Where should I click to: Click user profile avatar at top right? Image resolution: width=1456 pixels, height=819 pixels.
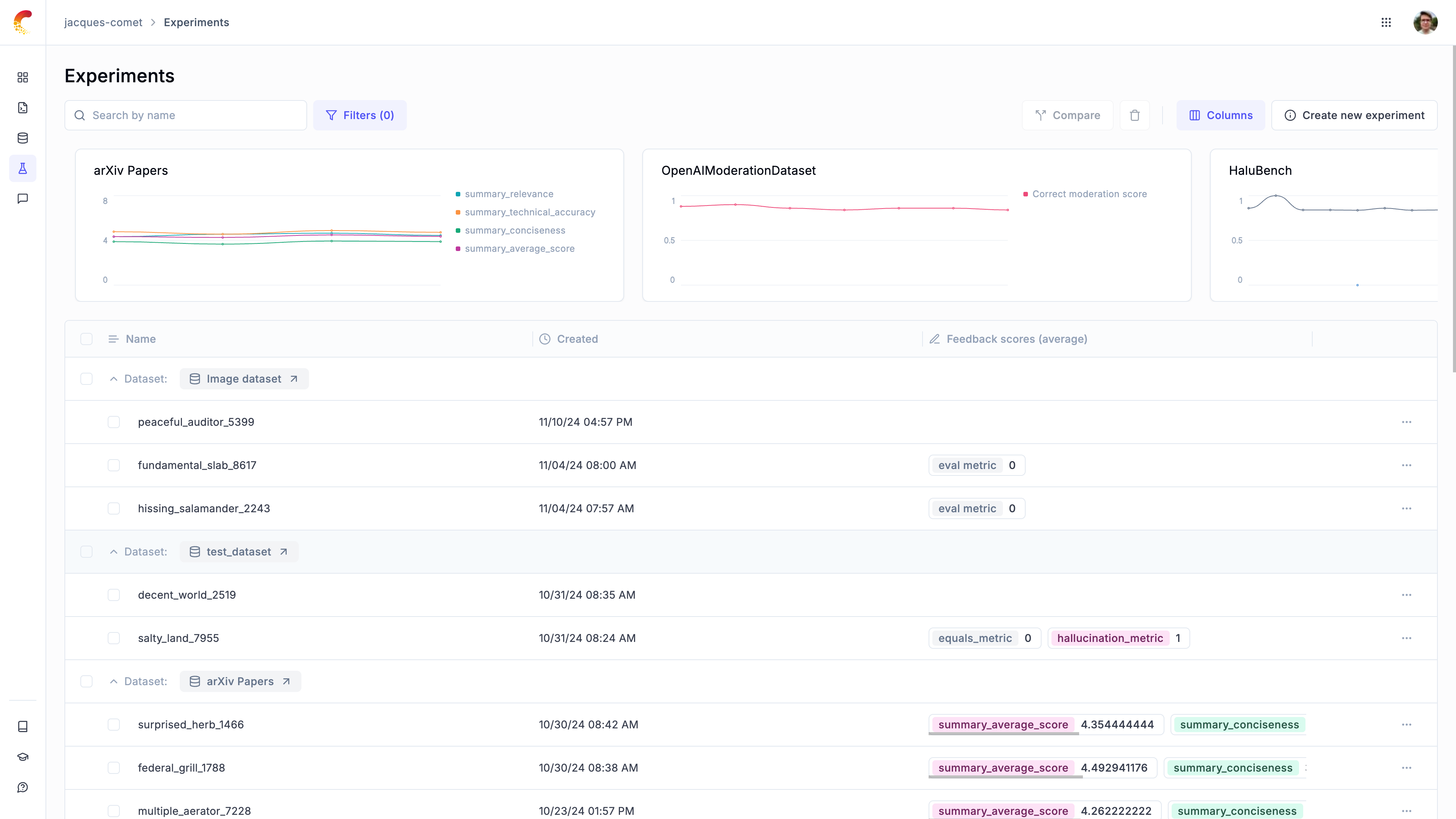(1425, 23)
